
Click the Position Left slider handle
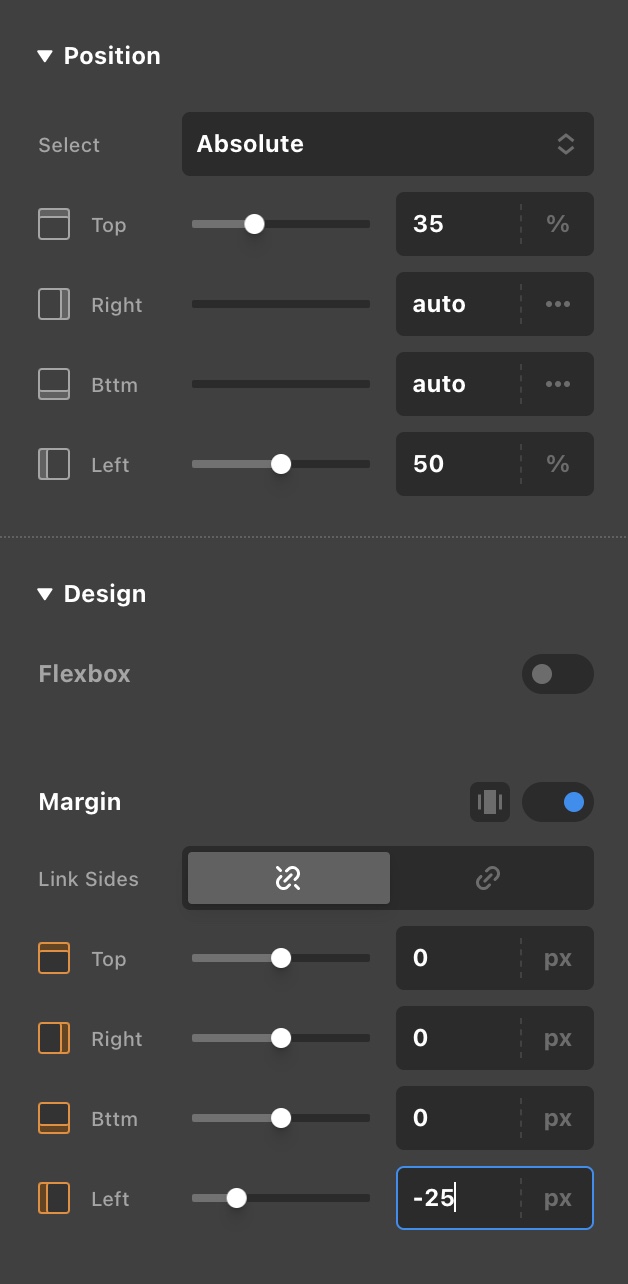coord(281,464)
